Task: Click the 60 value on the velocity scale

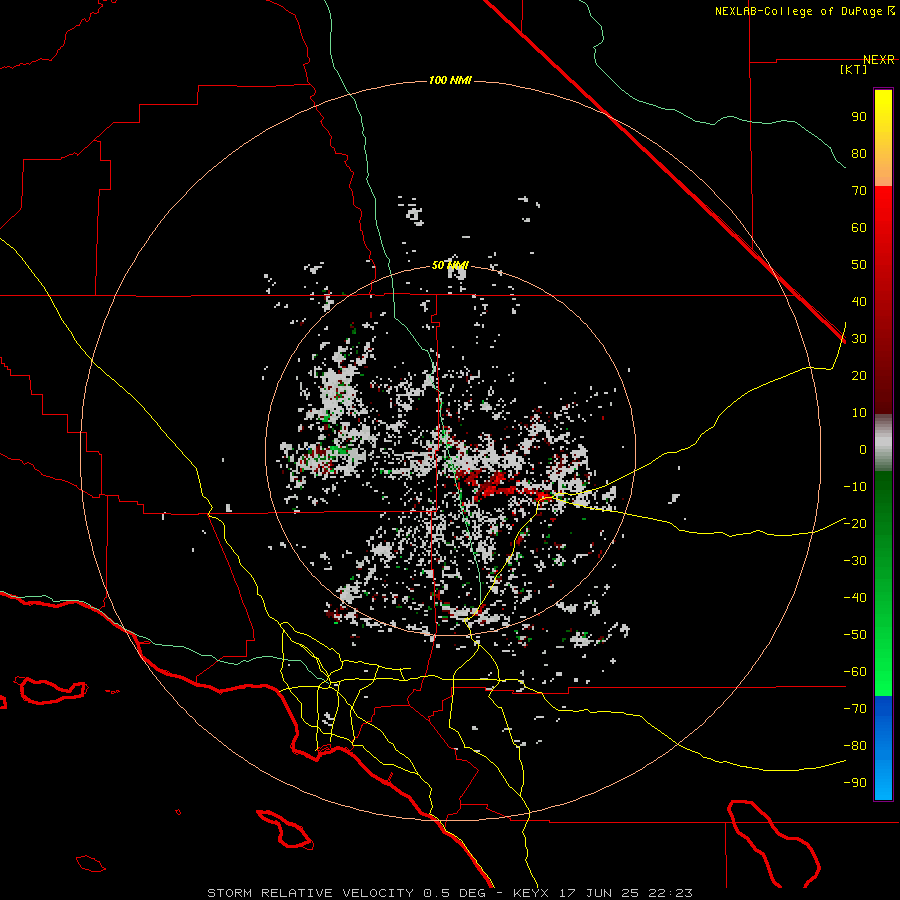Action: click(859, 228)
